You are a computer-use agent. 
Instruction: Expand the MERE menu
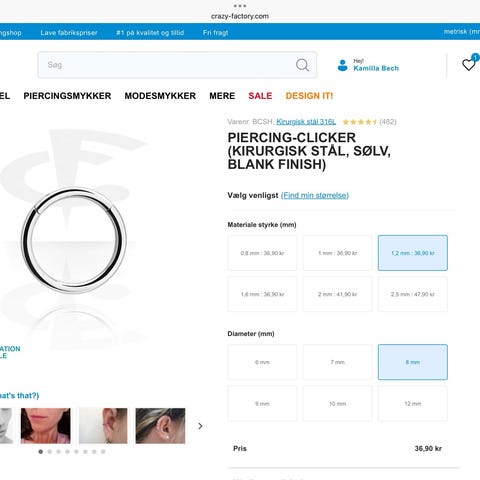222,96
